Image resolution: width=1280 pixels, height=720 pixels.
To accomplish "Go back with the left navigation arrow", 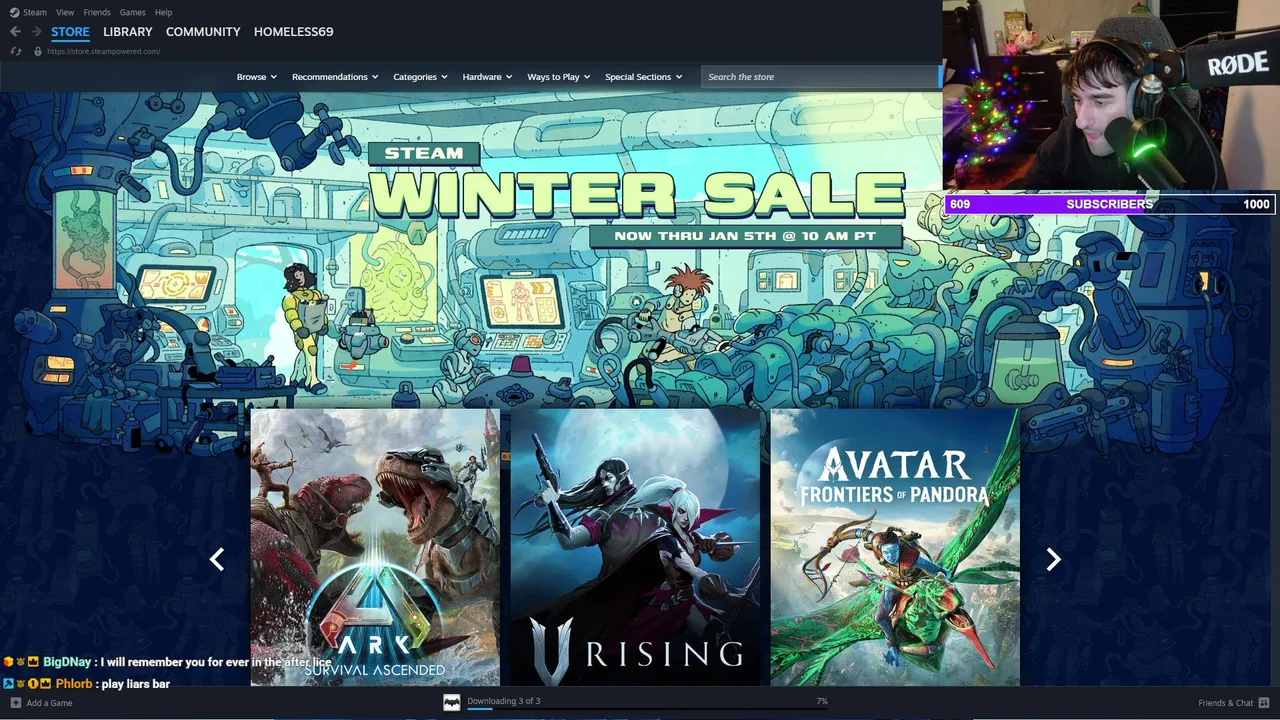I will click(15, 32).
